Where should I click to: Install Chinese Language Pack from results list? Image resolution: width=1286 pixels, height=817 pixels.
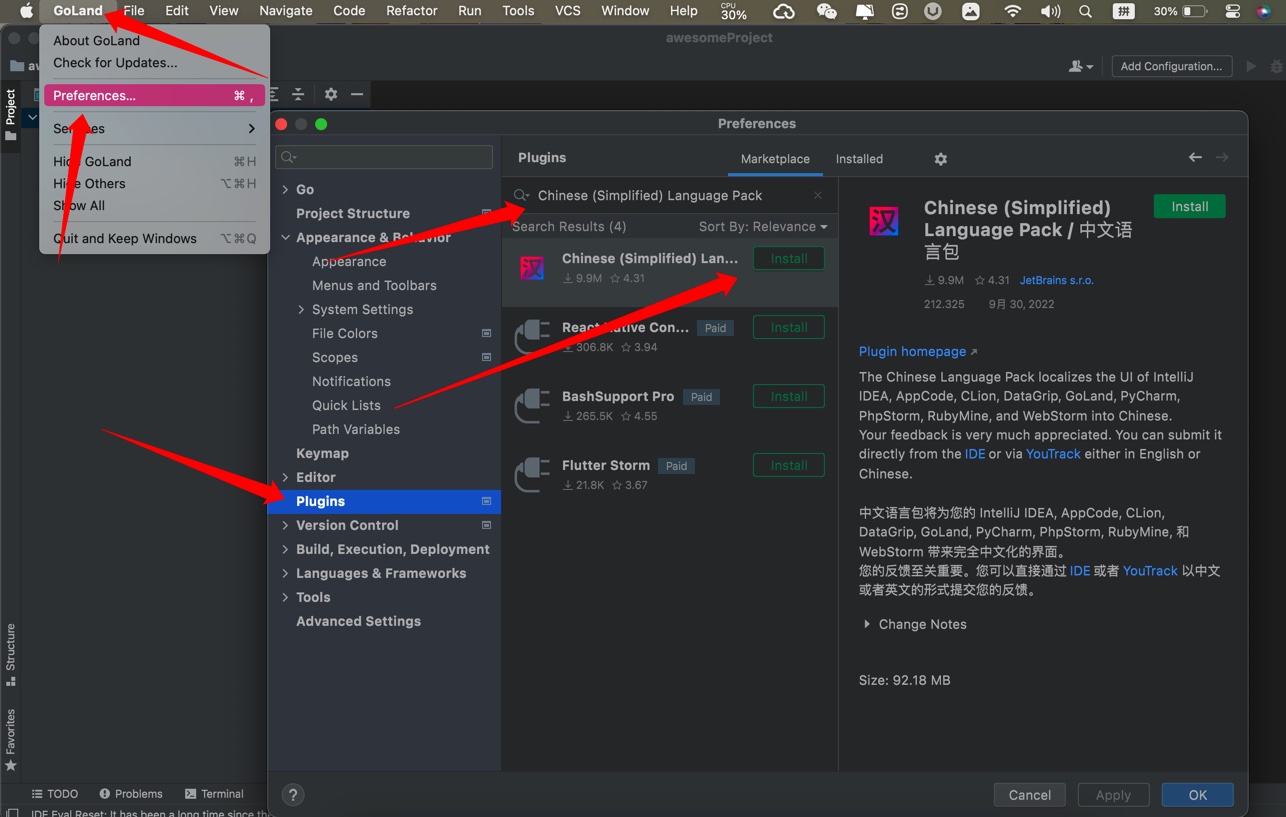click(788, 259)
